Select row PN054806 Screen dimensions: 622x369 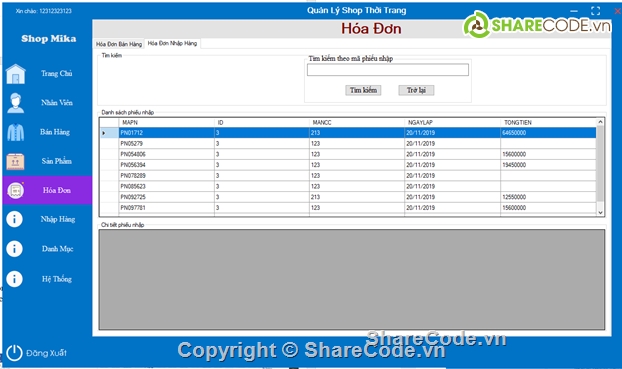(x=348, y=154)
